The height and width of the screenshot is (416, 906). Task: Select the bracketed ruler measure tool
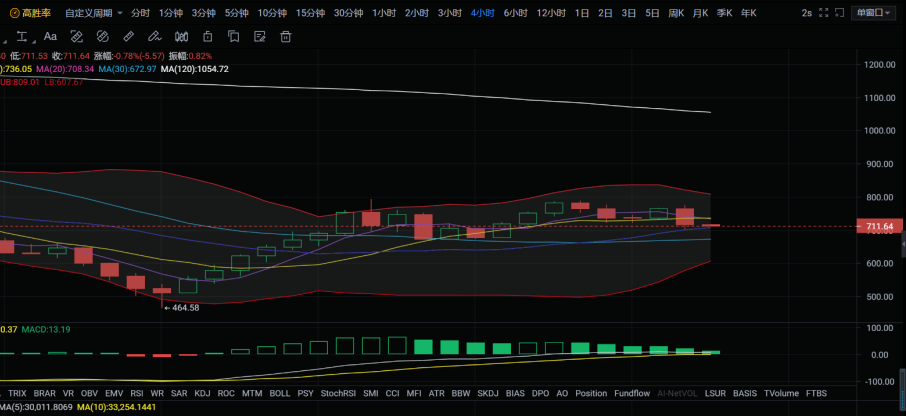click(76, 36)
